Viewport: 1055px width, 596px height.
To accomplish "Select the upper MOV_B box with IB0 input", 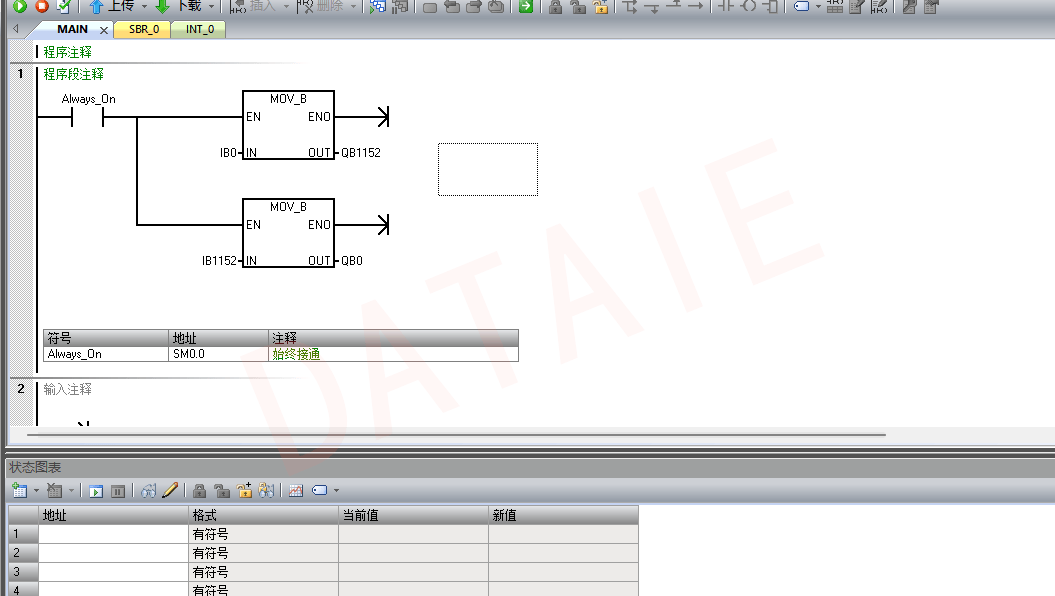I will click(289, 125).
